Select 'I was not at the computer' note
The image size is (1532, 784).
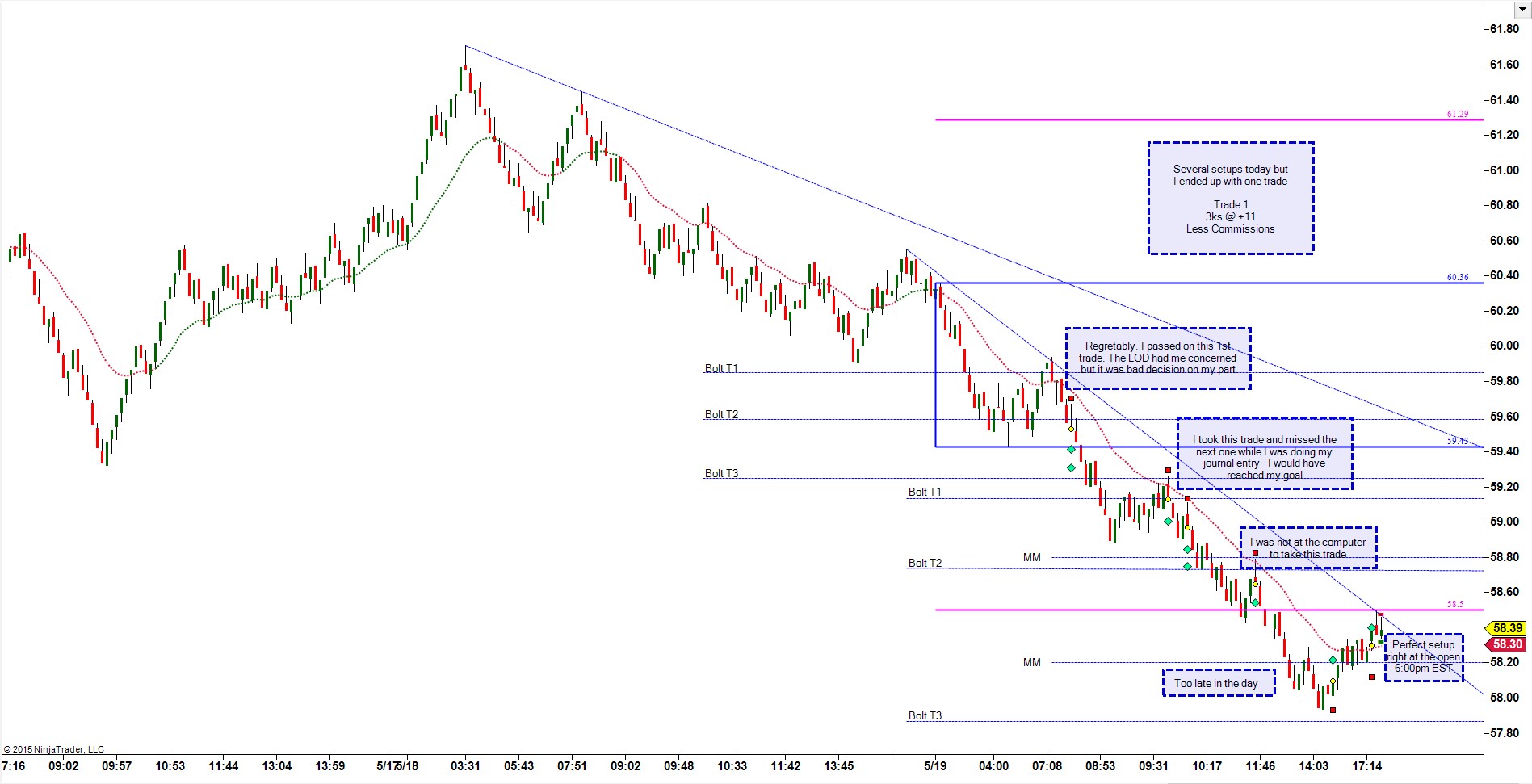pyautogui.click(x=1308, y=547)
